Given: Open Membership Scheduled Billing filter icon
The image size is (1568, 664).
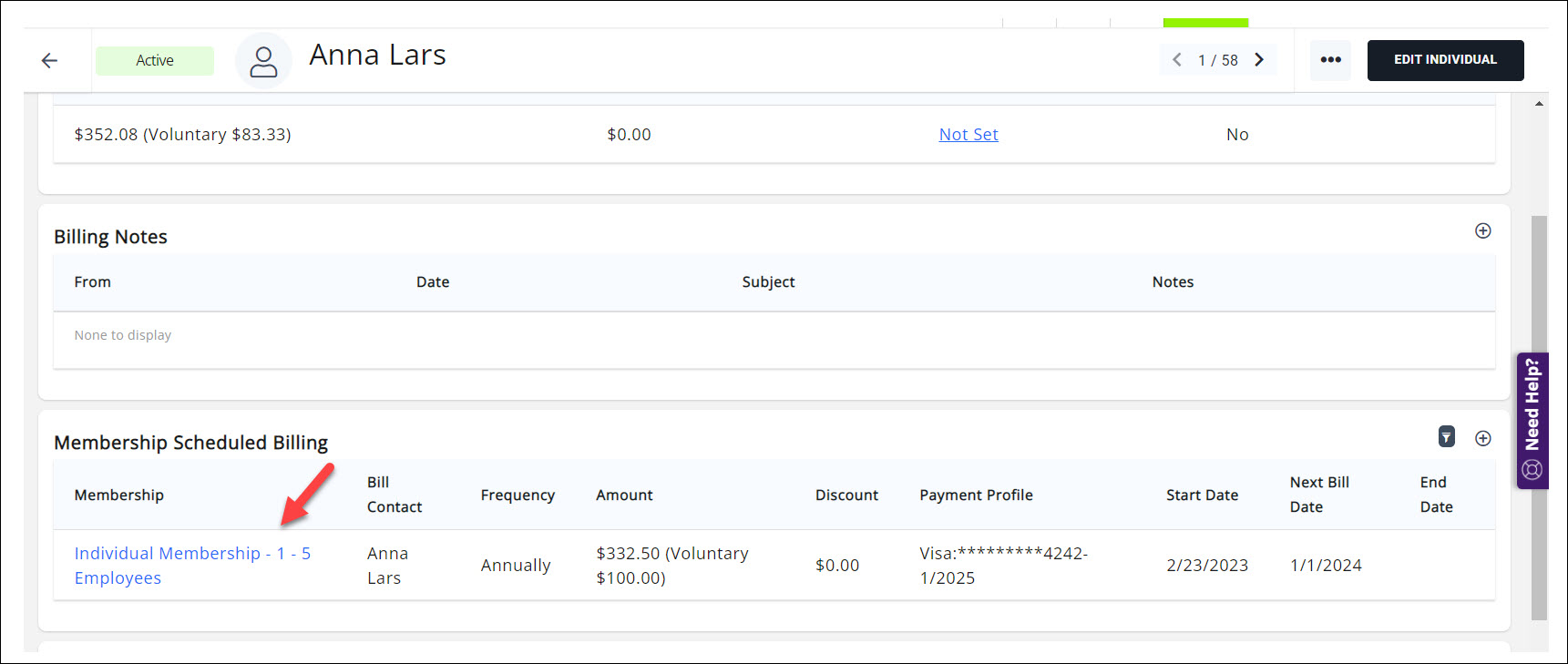Looking at the screenshot, I should click(1446, 437).
